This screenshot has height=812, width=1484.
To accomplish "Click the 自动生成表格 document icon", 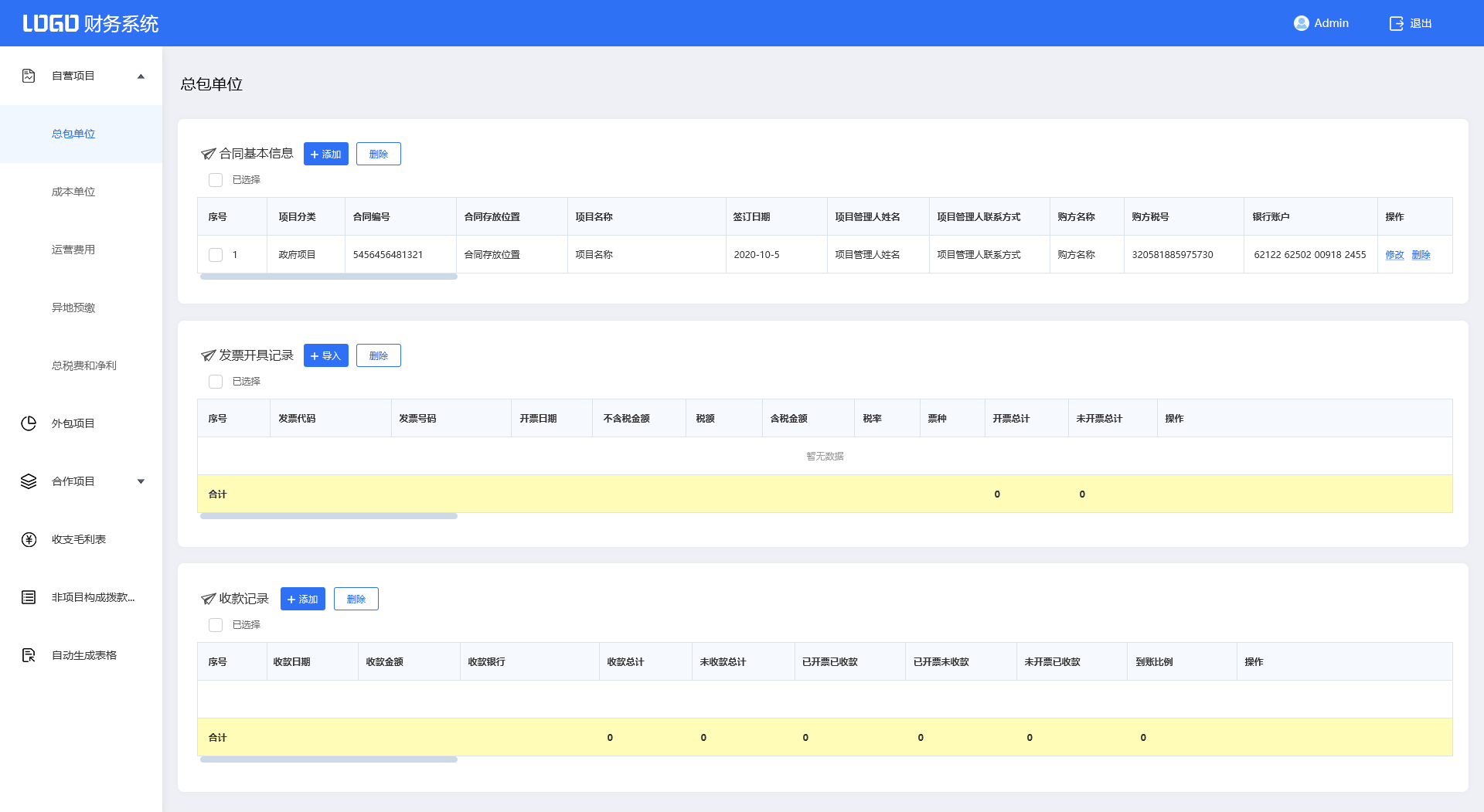I will (x=29, y=655).
